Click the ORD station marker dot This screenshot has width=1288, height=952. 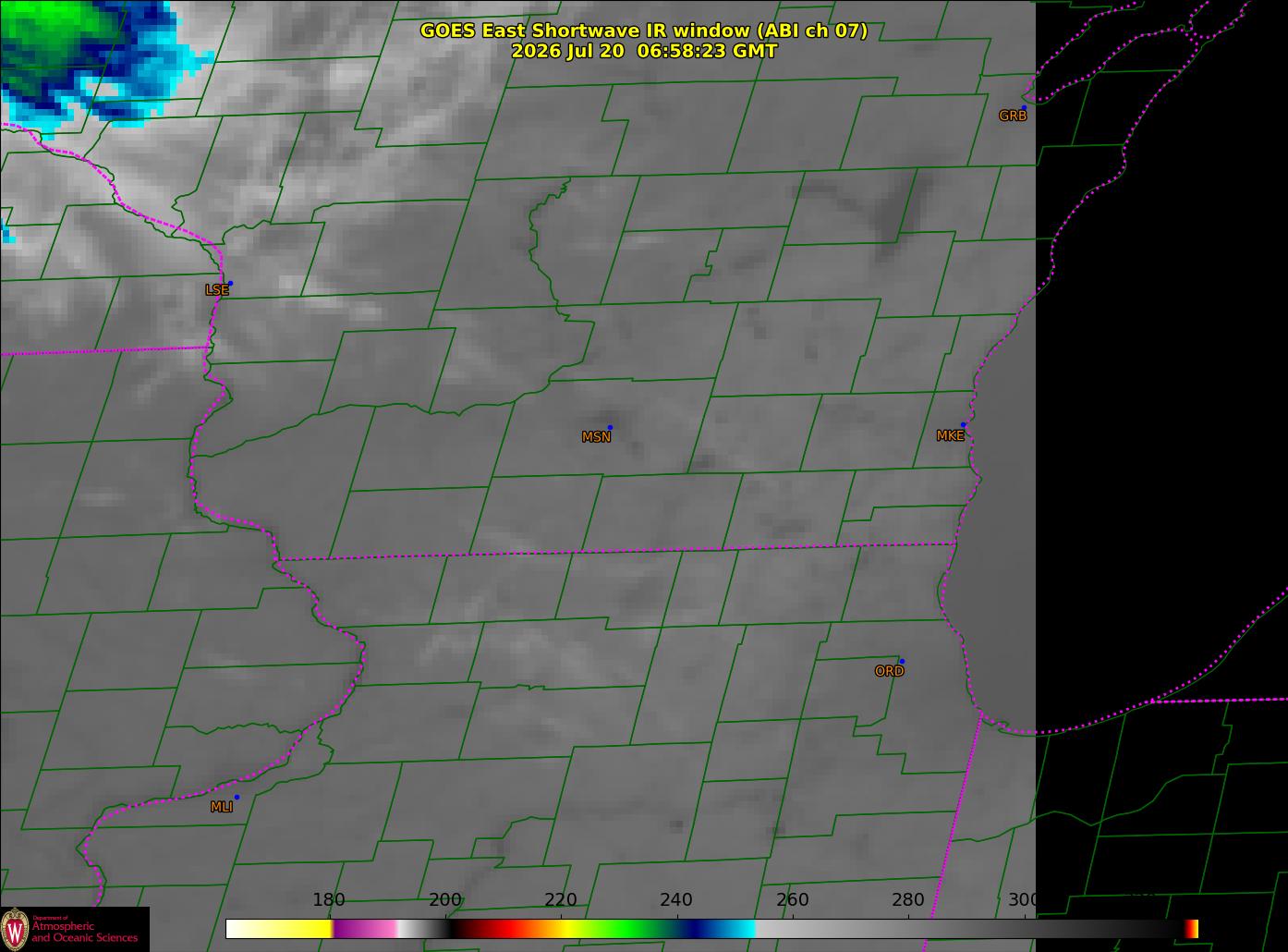902,661
